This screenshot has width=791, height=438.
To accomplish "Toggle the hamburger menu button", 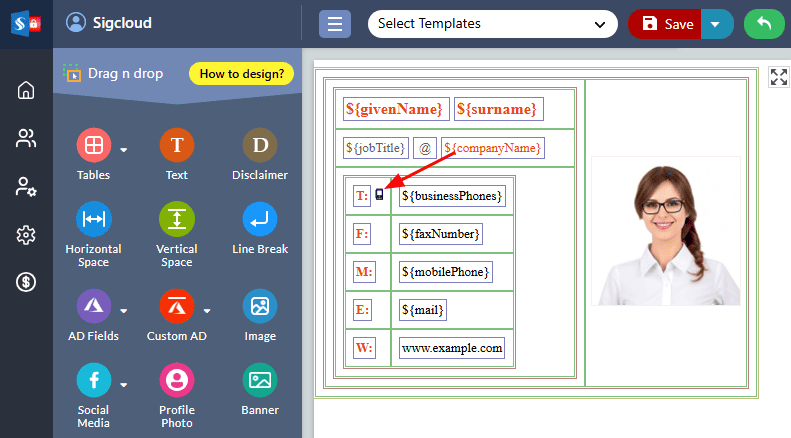I will click(335, 24).
